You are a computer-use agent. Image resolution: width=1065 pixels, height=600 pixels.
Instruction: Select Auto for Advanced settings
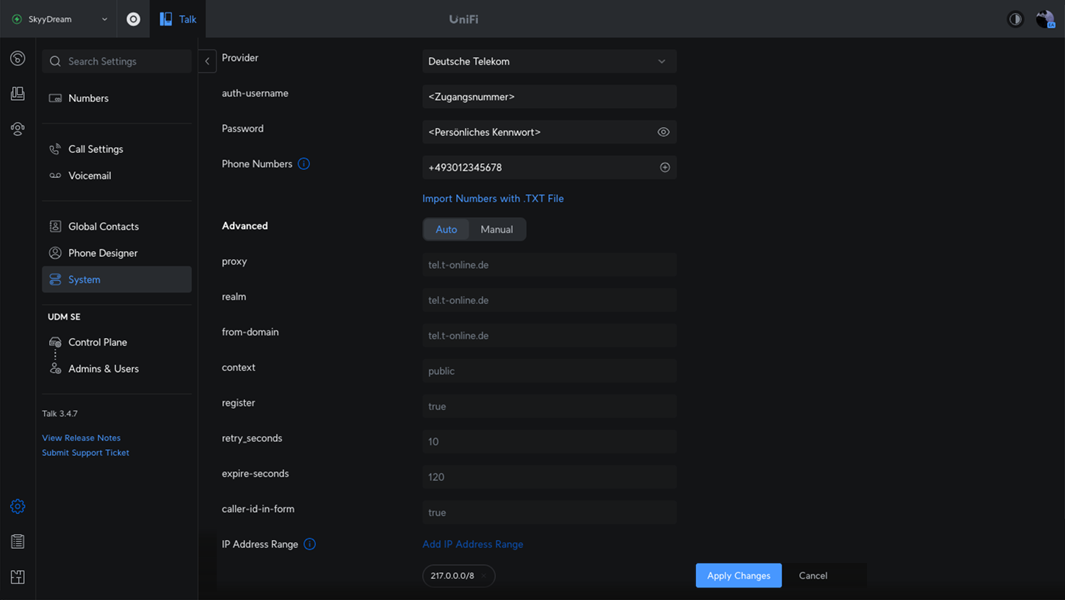(446, 230)
